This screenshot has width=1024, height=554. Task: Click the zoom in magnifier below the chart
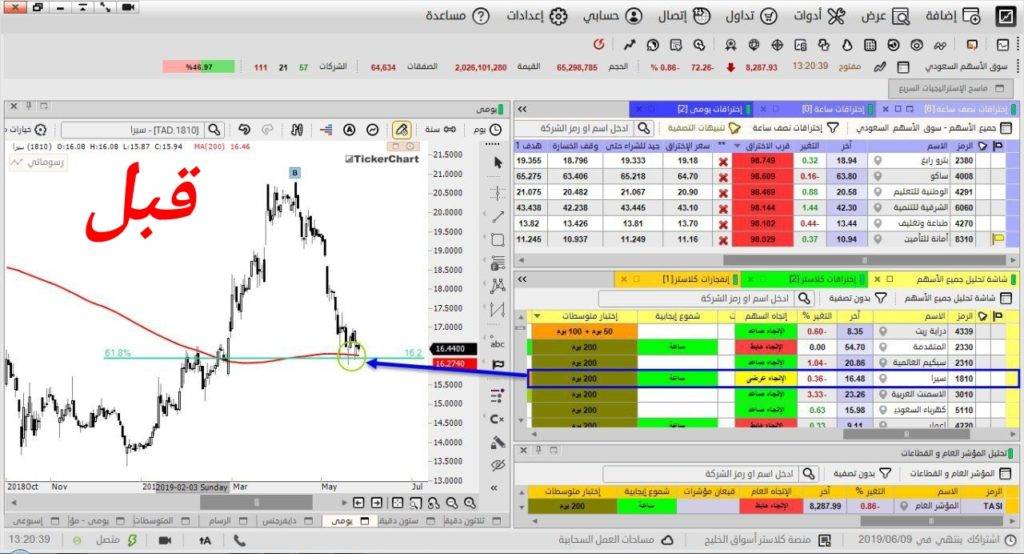[x=470, y=502]
